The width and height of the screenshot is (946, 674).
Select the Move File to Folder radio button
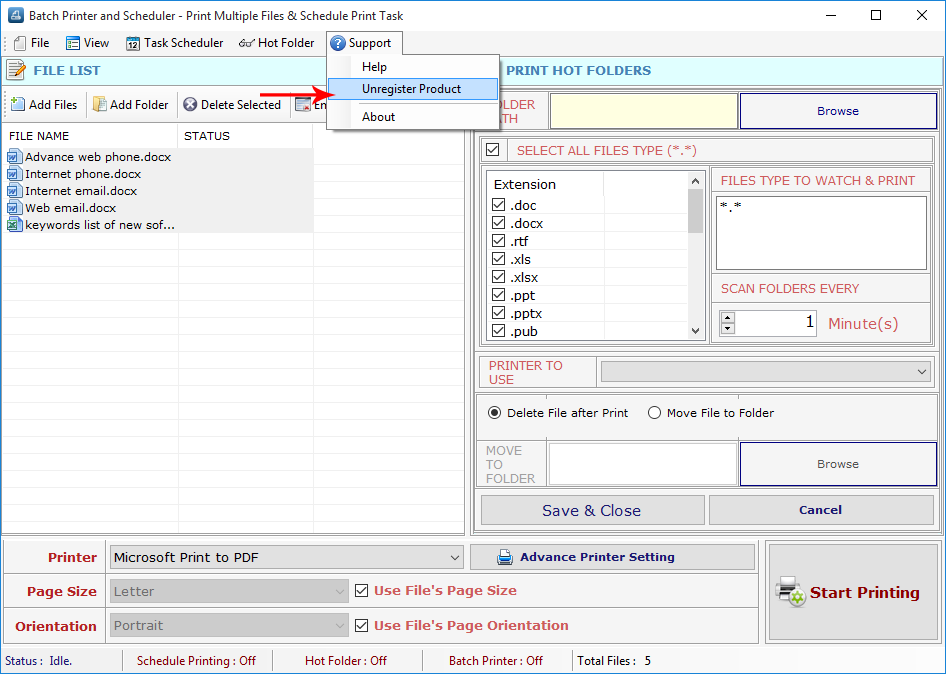point(655,412)
